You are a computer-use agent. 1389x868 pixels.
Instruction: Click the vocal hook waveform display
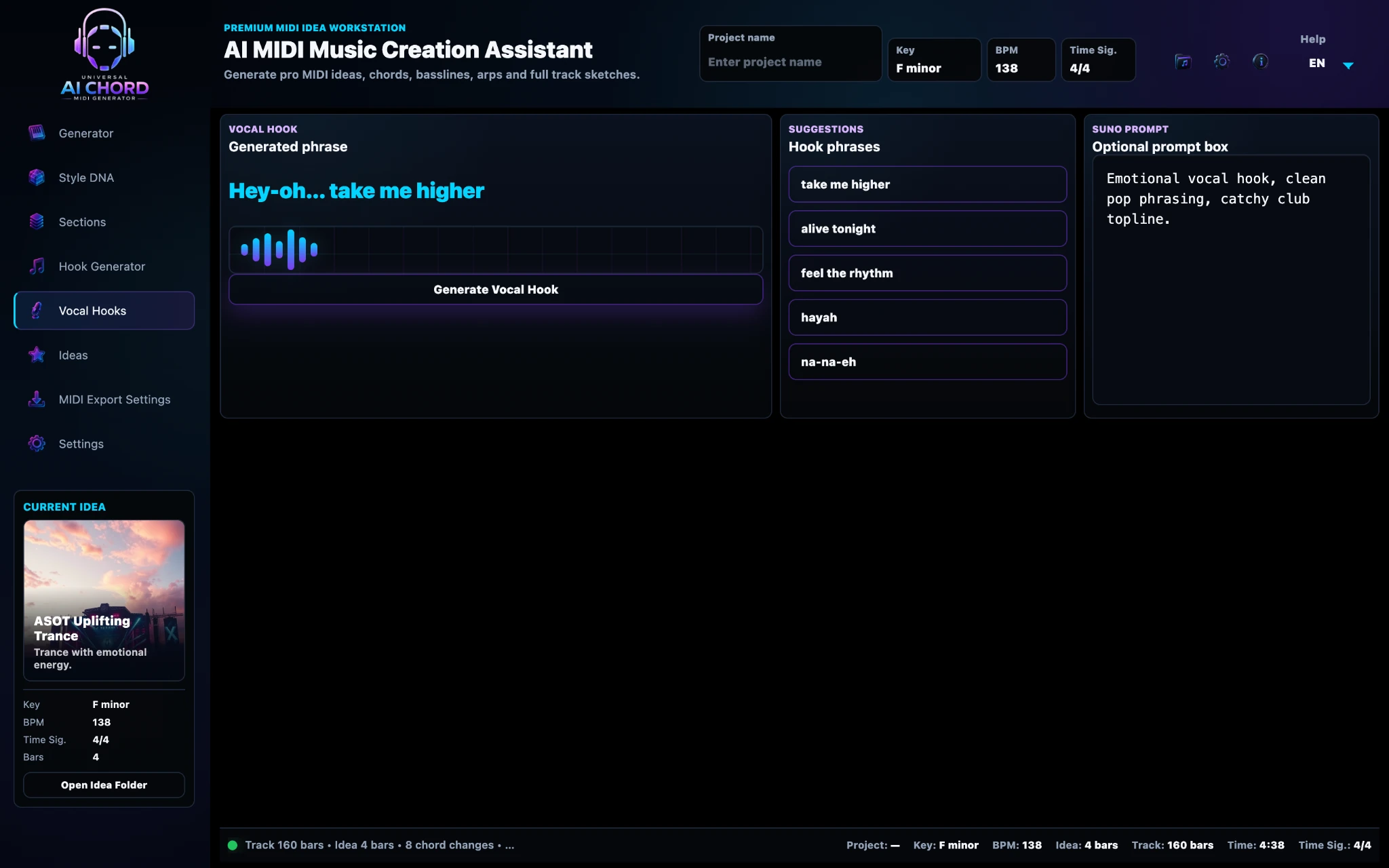(x=496, y=250)
